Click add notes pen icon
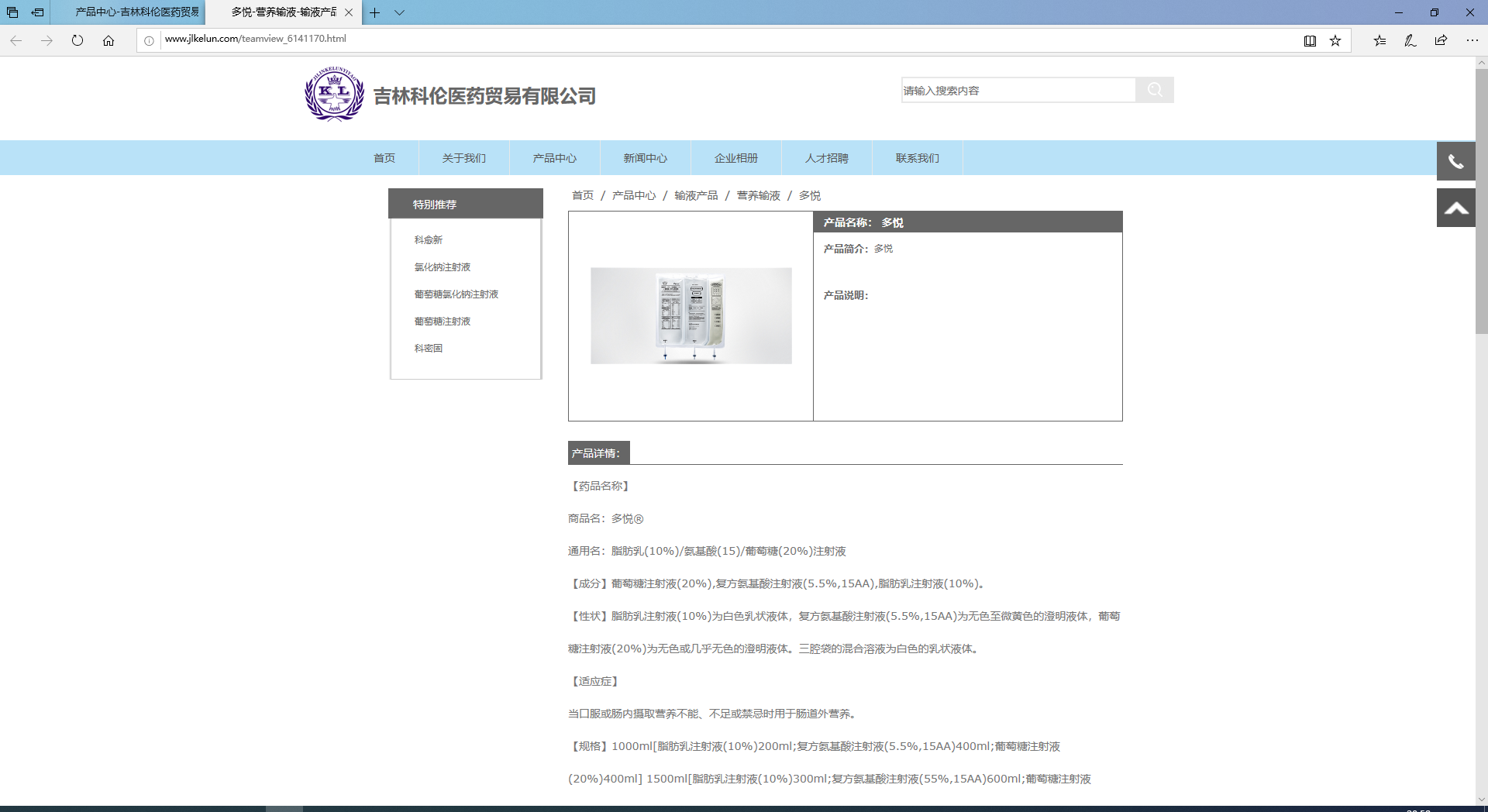 pyautogui.click(x=1410, y=40)
